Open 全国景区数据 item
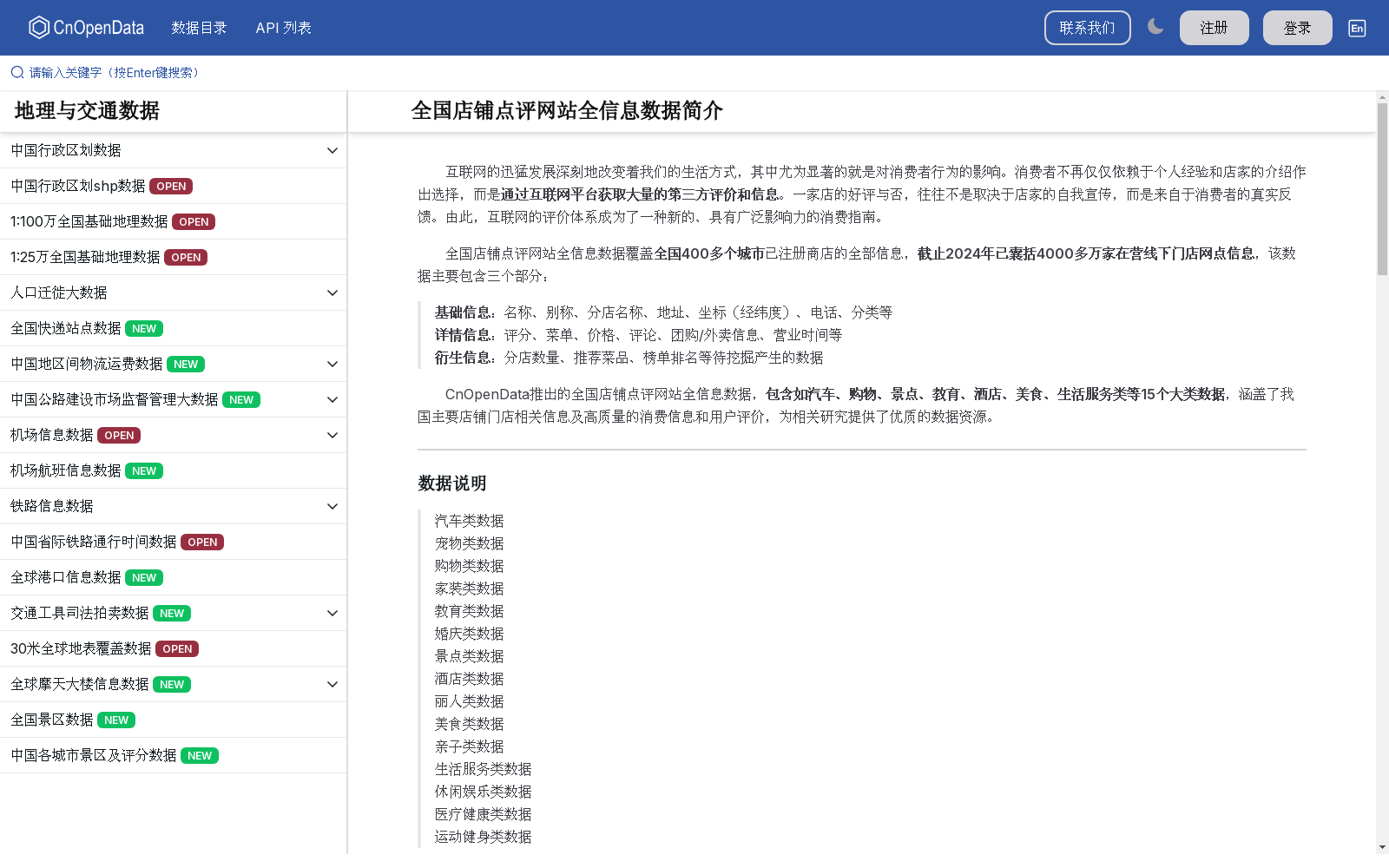 coord(173,720)
